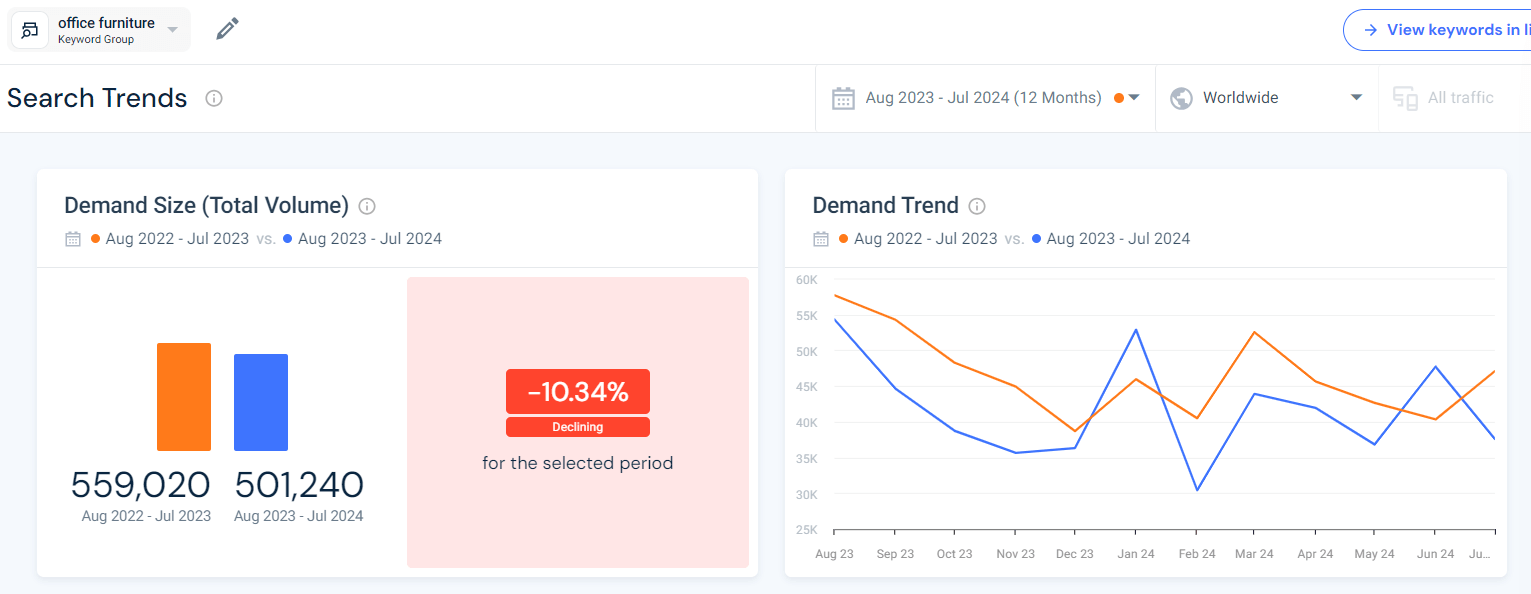
Task: Select the Search Trends heading
Action: [97, 98]
